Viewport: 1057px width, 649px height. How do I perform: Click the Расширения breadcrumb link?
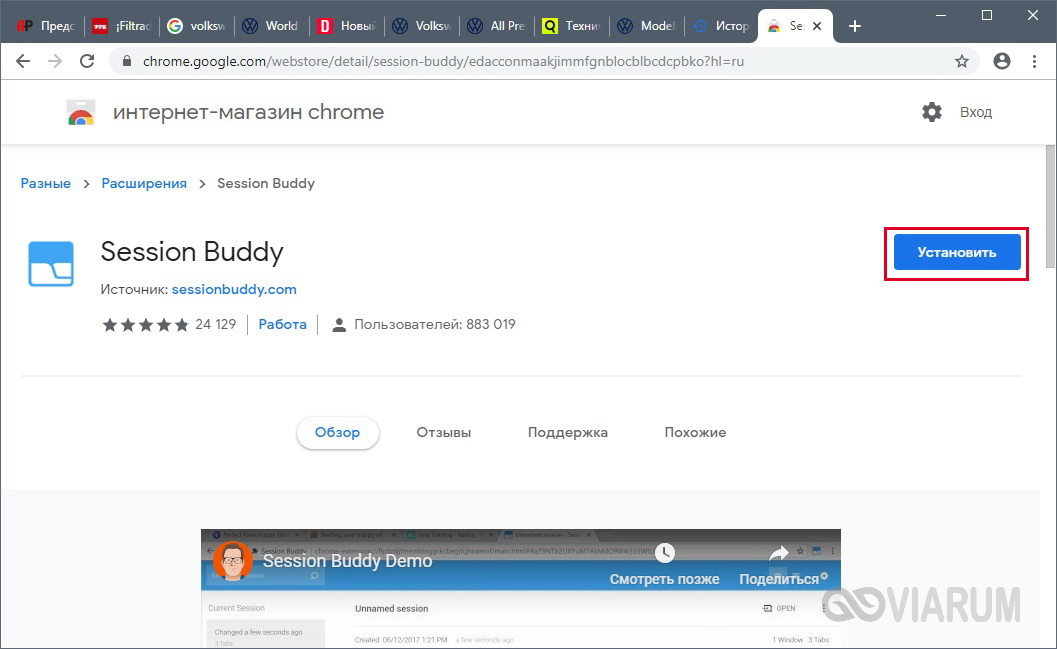(144, 183)
